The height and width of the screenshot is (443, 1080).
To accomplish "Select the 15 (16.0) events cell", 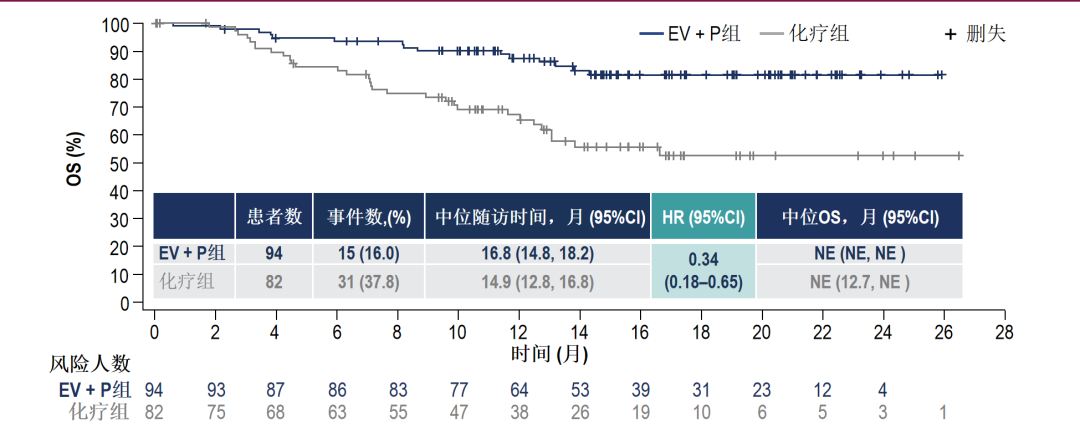I will click(x=368, y=253).
